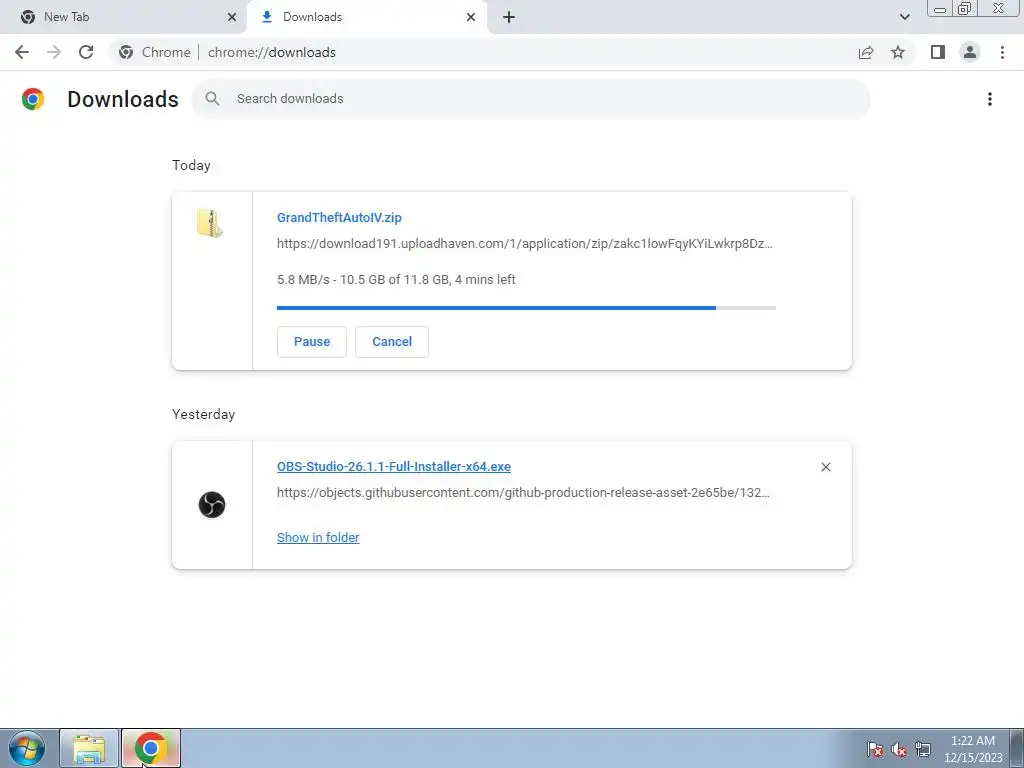Viewport: 1024px width, 768px height.
Task: Click the Chrome taskbar icon
Action: pos(151,748)
